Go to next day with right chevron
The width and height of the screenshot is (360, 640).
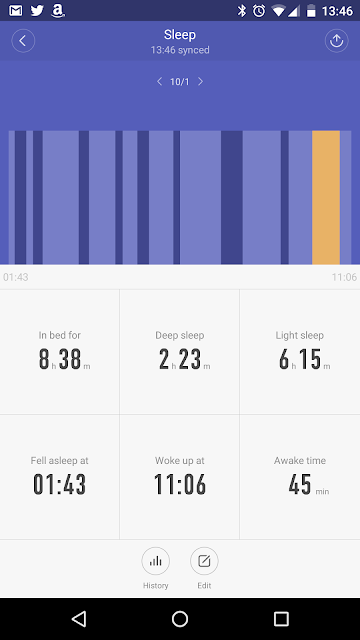200,82
